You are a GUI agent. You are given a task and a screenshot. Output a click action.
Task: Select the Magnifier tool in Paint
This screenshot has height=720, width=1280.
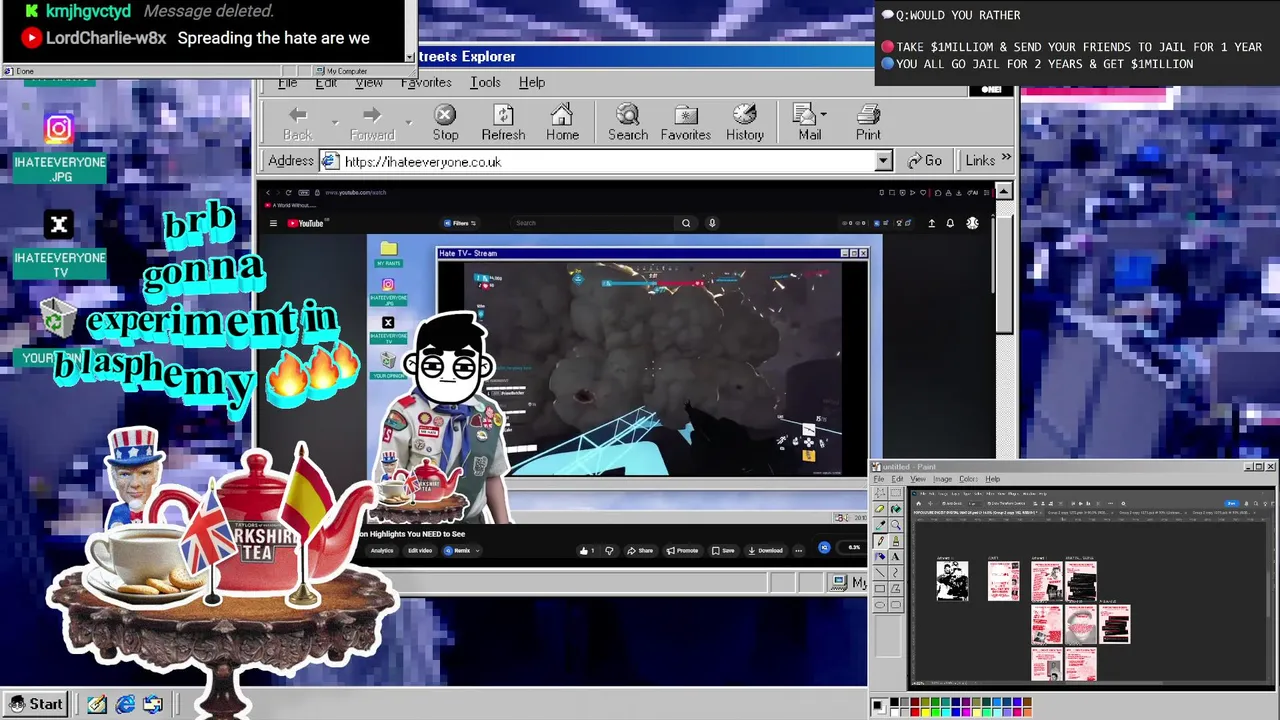[x=896, y=525]
